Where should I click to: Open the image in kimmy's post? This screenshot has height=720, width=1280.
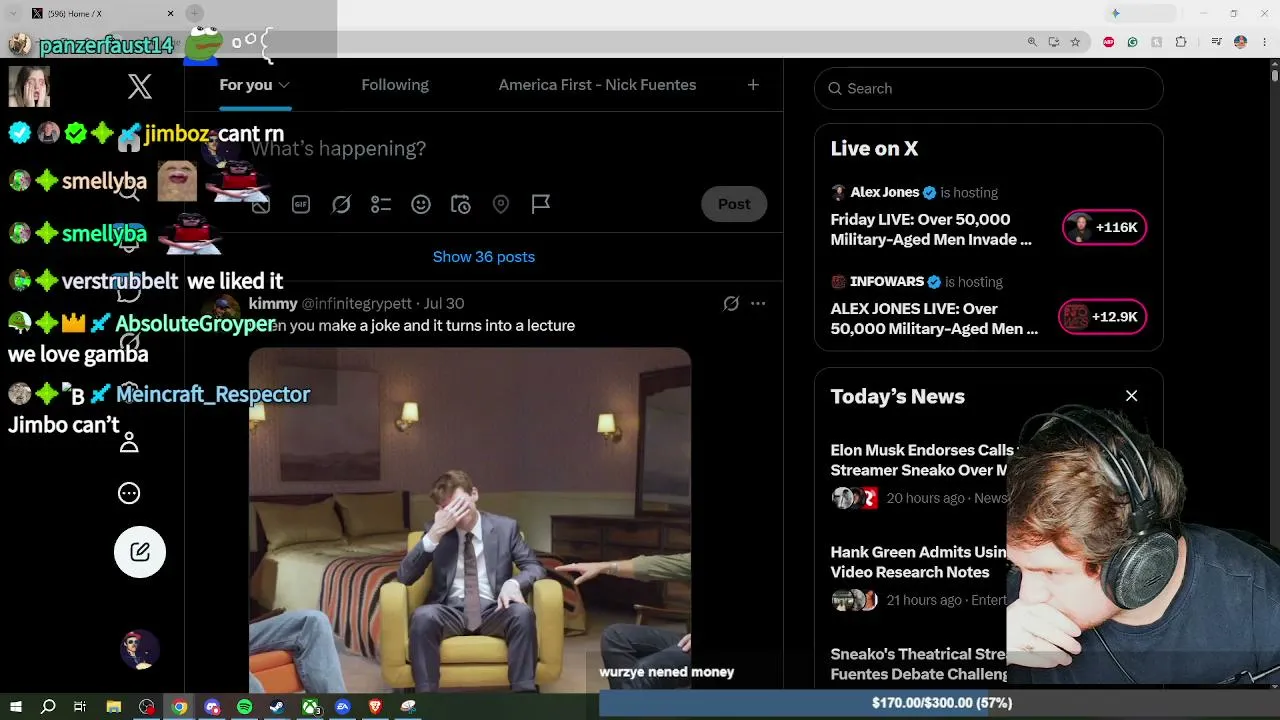point(470,520)
